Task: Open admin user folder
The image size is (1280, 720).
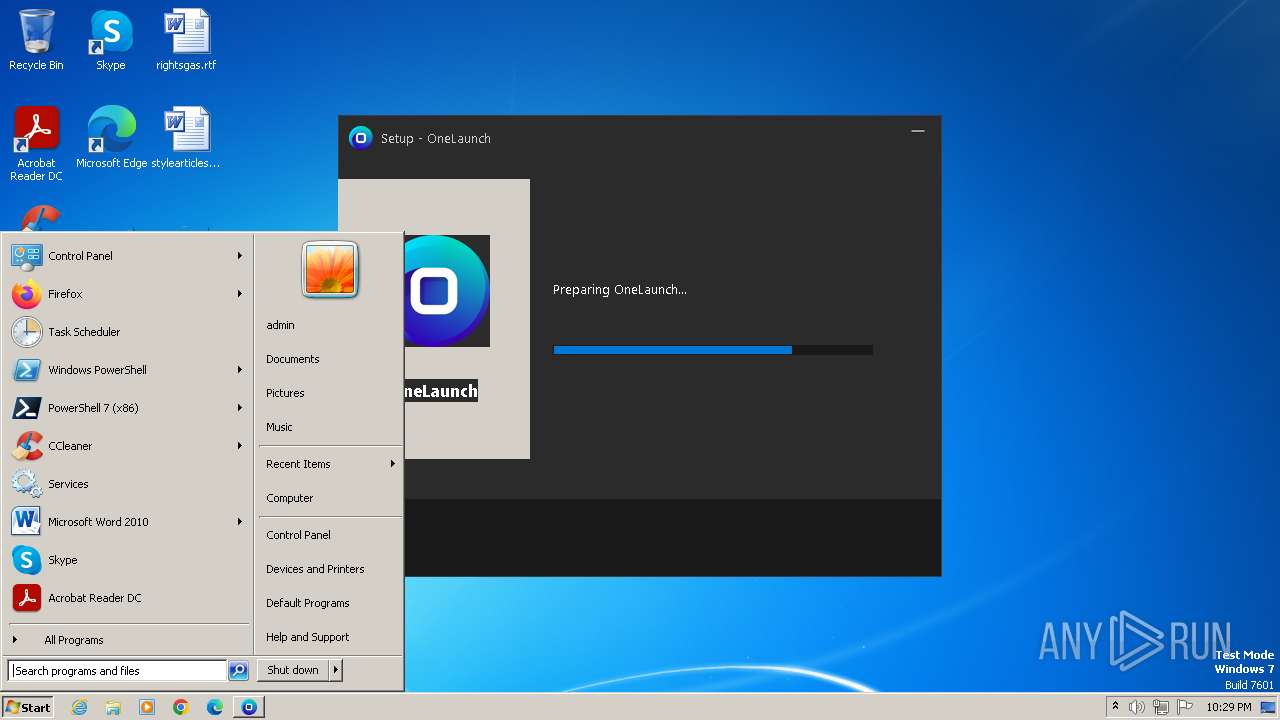Action: [x=280, y=325]
